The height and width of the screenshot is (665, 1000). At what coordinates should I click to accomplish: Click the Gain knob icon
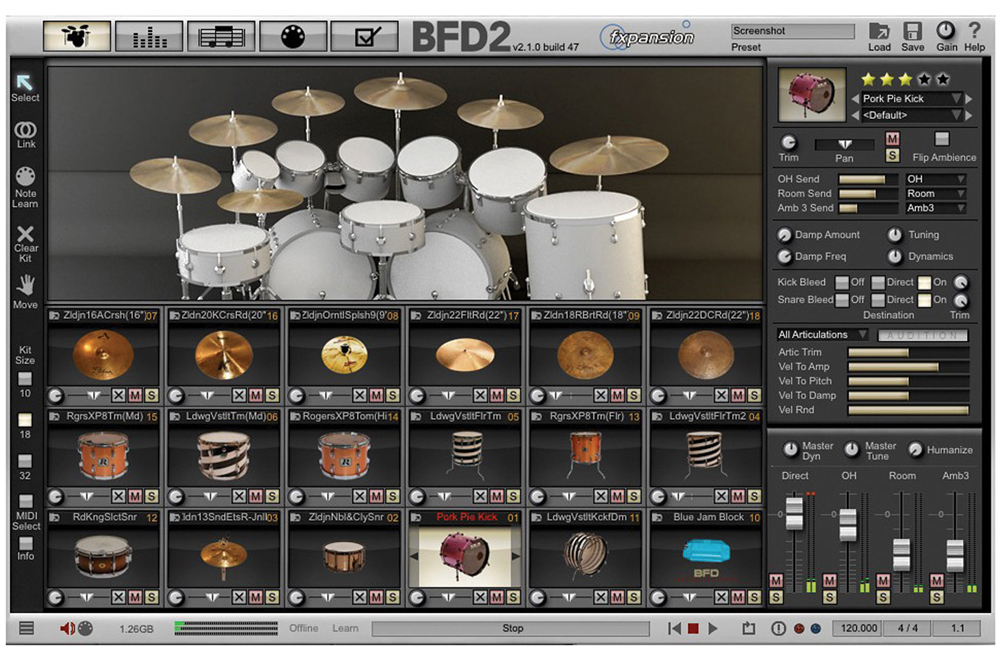coord(946,31)
